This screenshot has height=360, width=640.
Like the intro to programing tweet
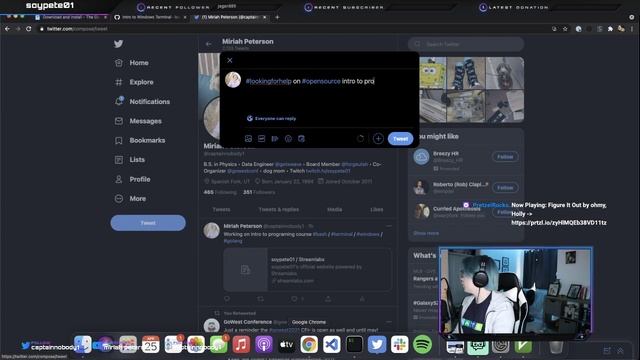(294, 299)
